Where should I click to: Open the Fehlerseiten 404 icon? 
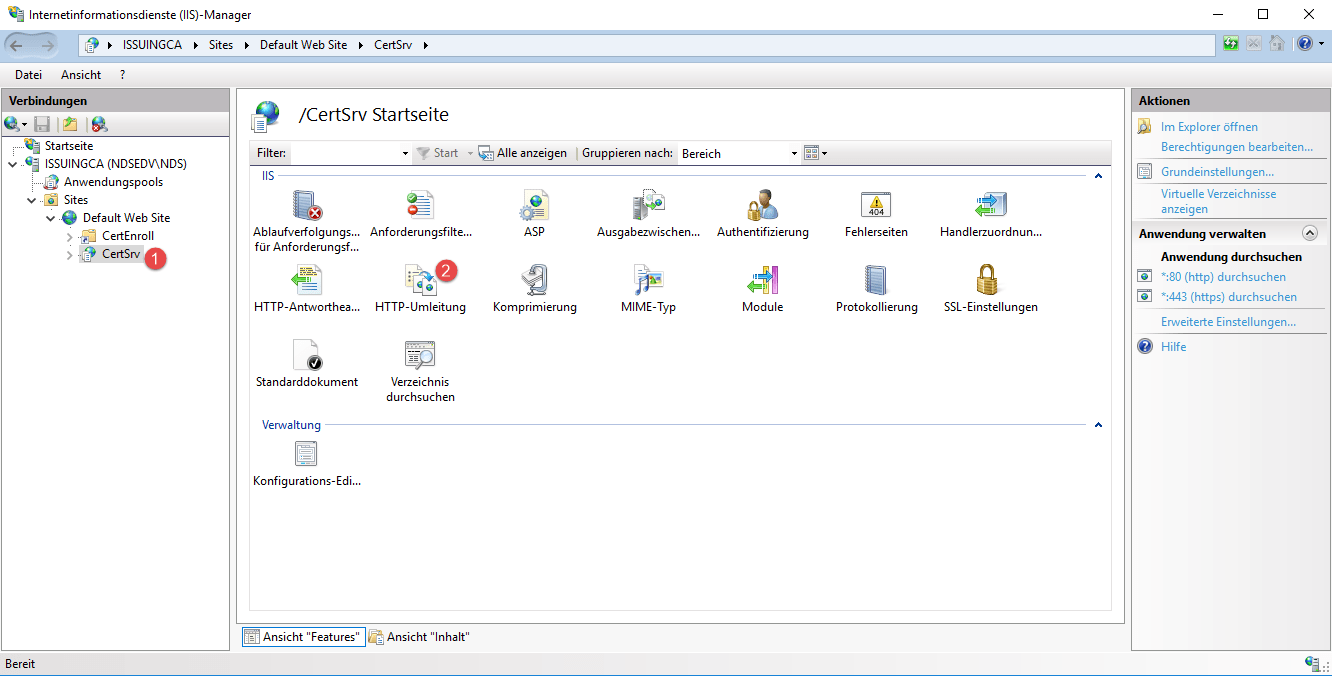coord(876,206)
